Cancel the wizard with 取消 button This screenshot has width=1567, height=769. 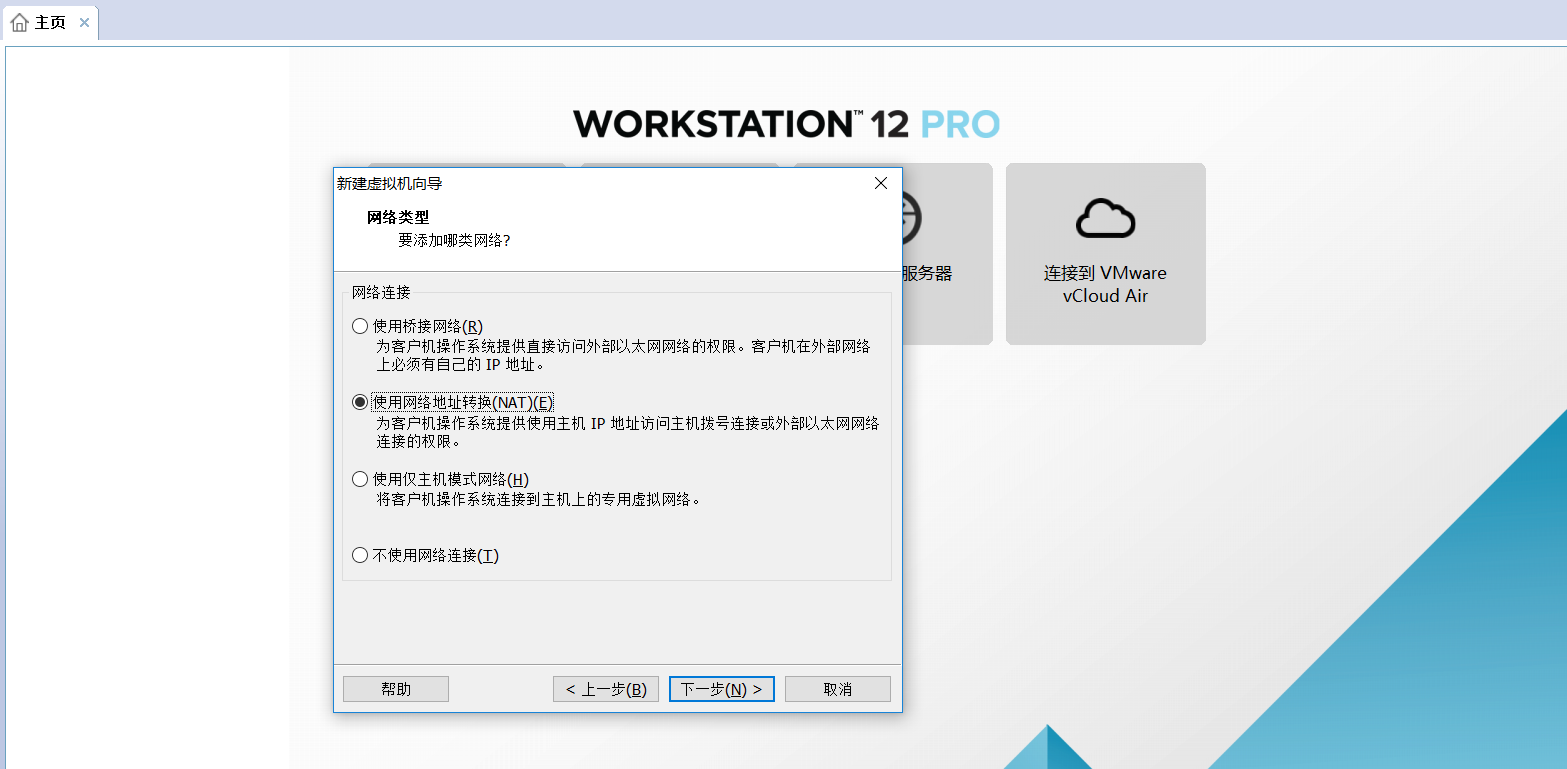pos(838,689)
